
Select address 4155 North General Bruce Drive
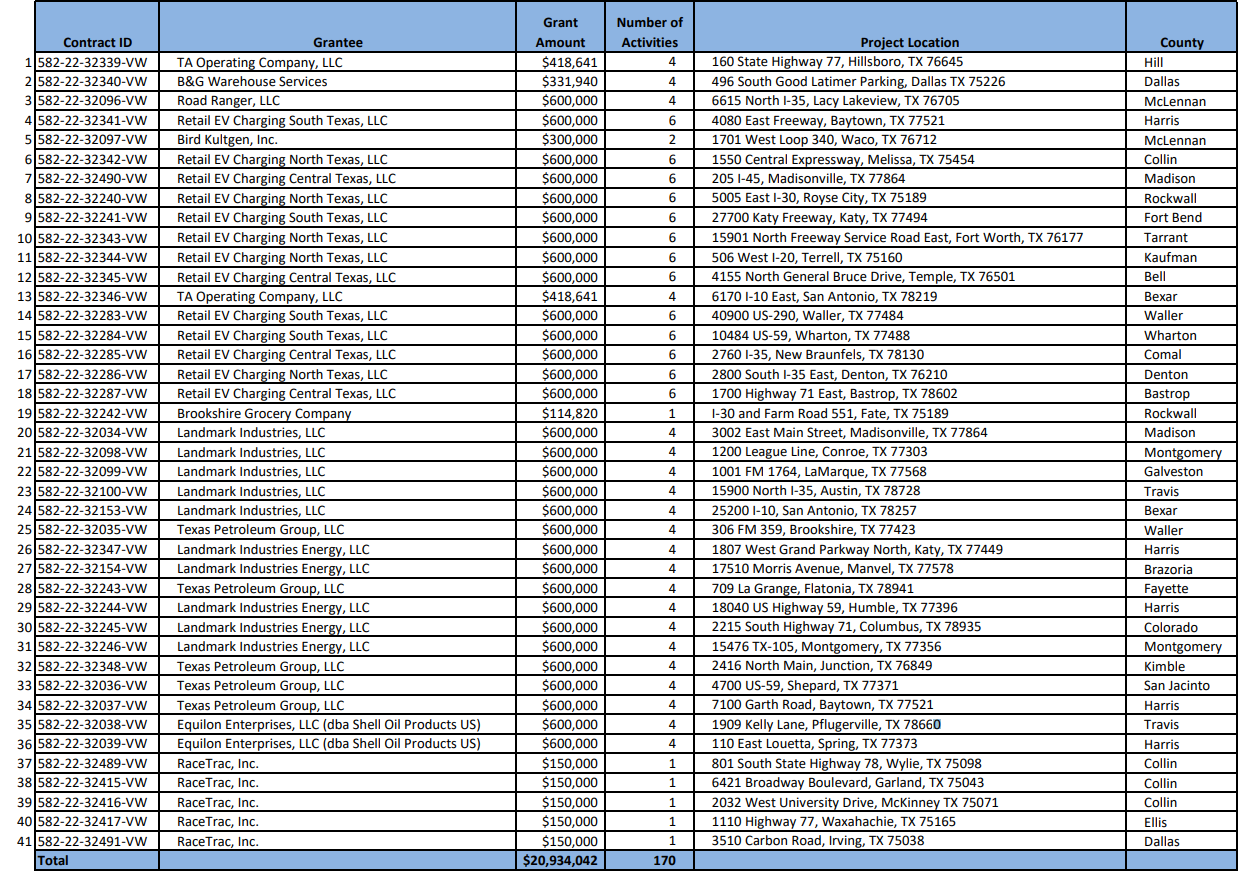pyautogui.click(x=863, y=277)
